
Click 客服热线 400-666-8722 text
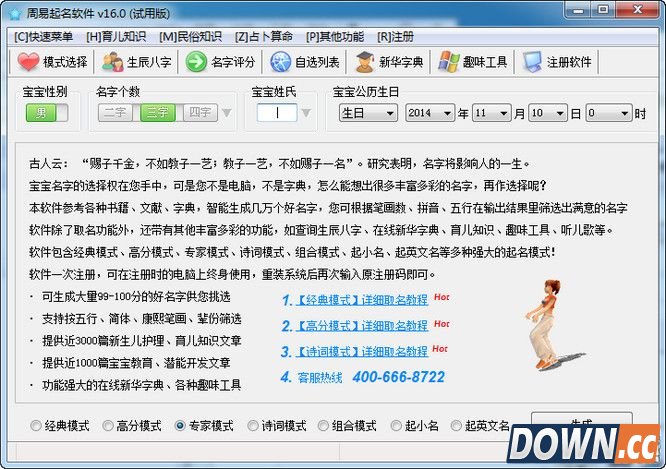(370, 377)
